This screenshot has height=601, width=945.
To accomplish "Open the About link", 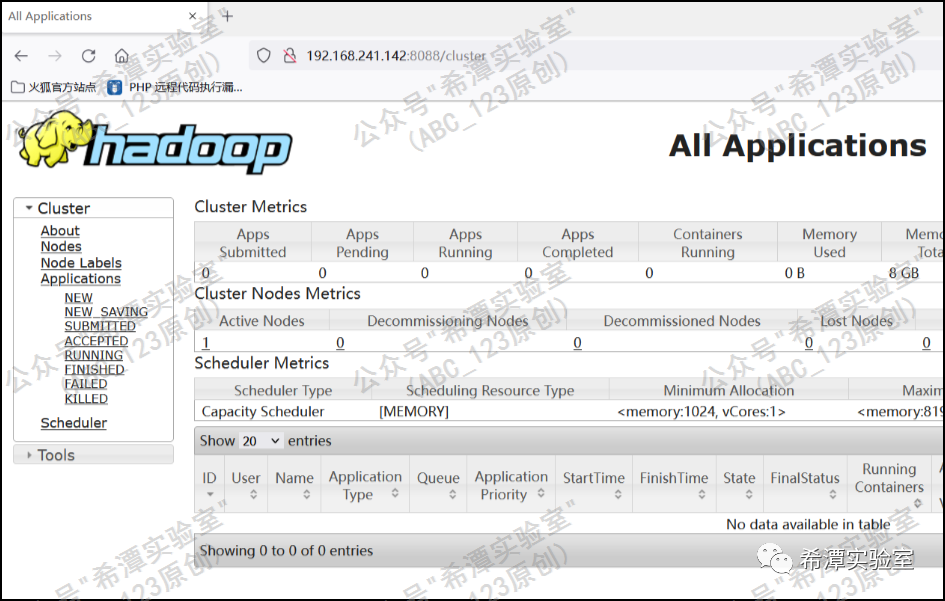I will [60, 231].
